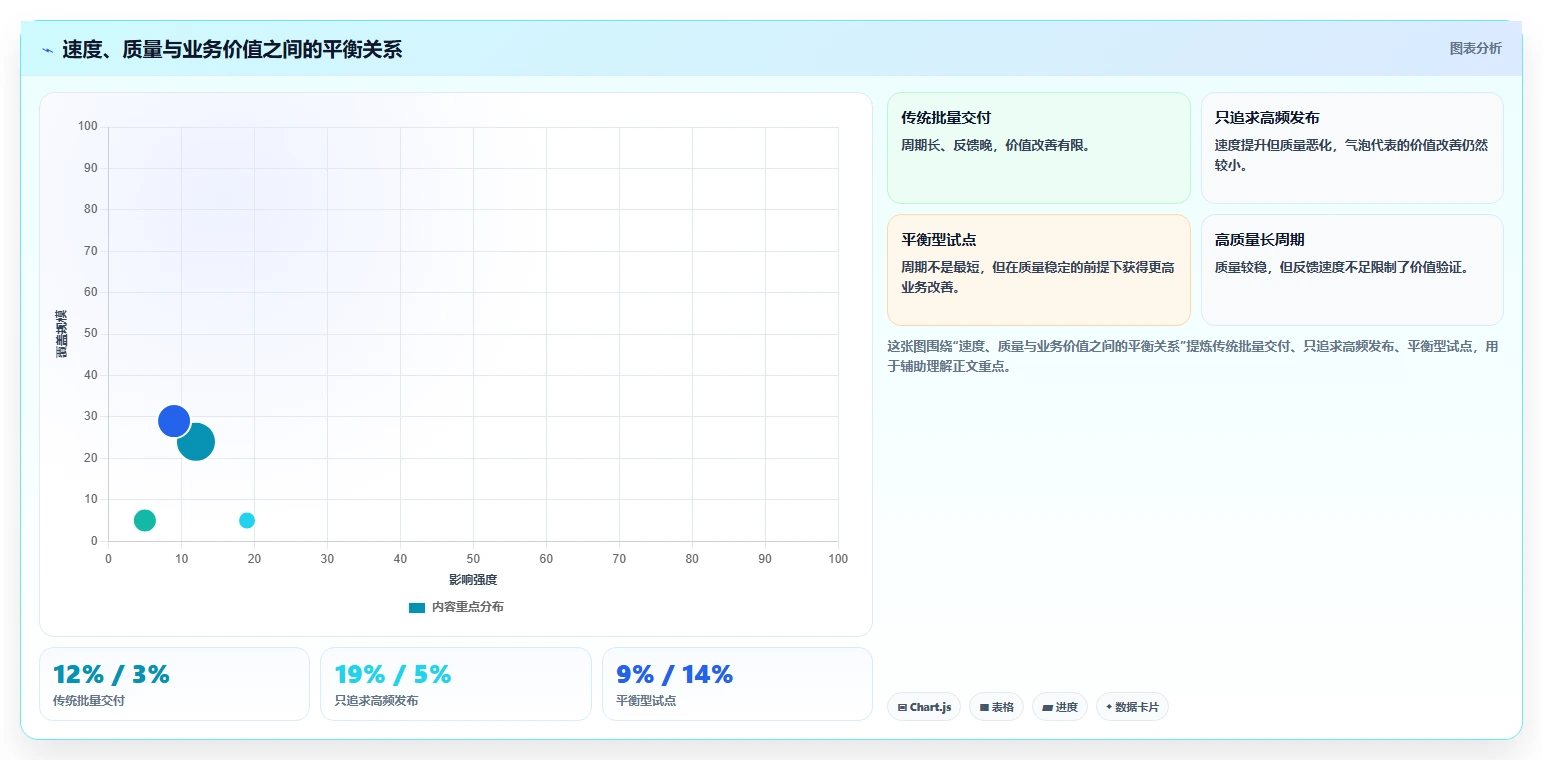Select the green bubble near the origin

145,520
